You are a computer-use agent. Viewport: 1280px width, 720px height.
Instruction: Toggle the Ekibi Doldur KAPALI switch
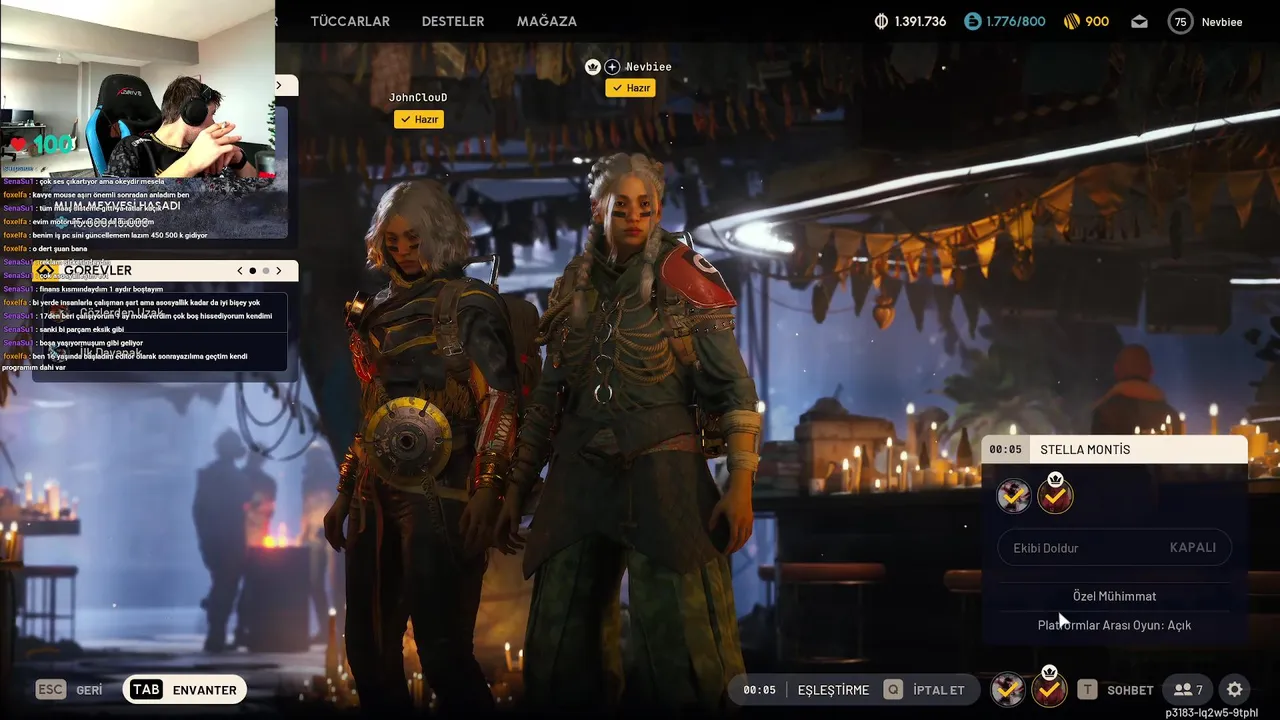tap(1114, 548)
